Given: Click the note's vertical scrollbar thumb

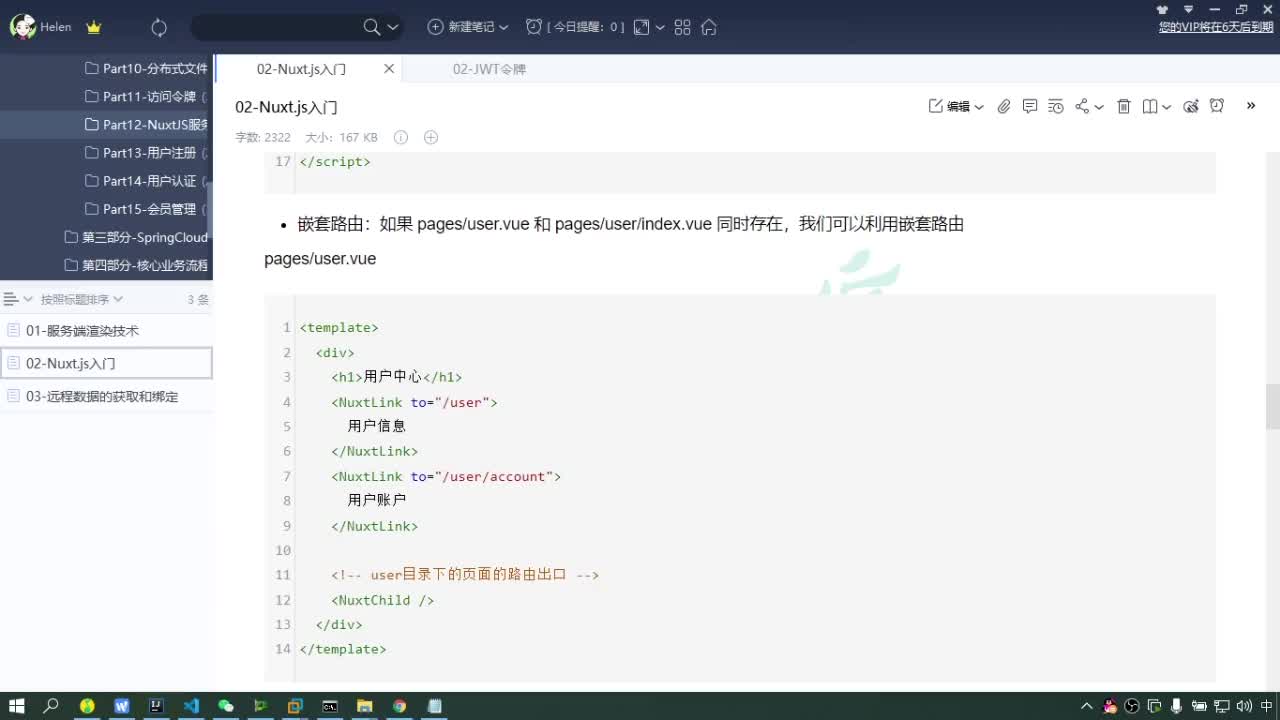Looking at the screenshot, I should (x=1273, y=406).
